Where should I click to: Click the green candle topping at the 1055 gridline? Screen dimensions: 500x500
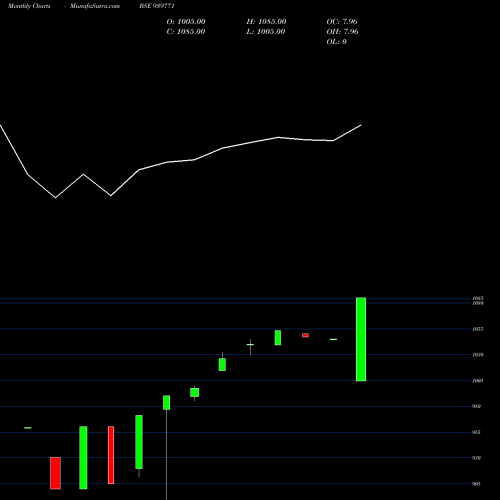click(x=278, y=338)
